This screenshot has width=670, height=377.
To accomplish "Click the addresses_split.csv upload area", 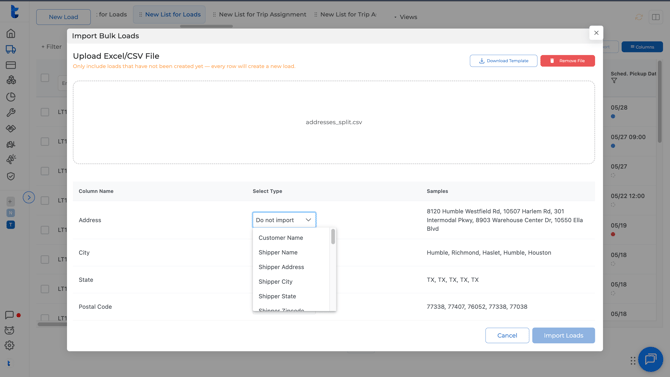I will point(334,122).
